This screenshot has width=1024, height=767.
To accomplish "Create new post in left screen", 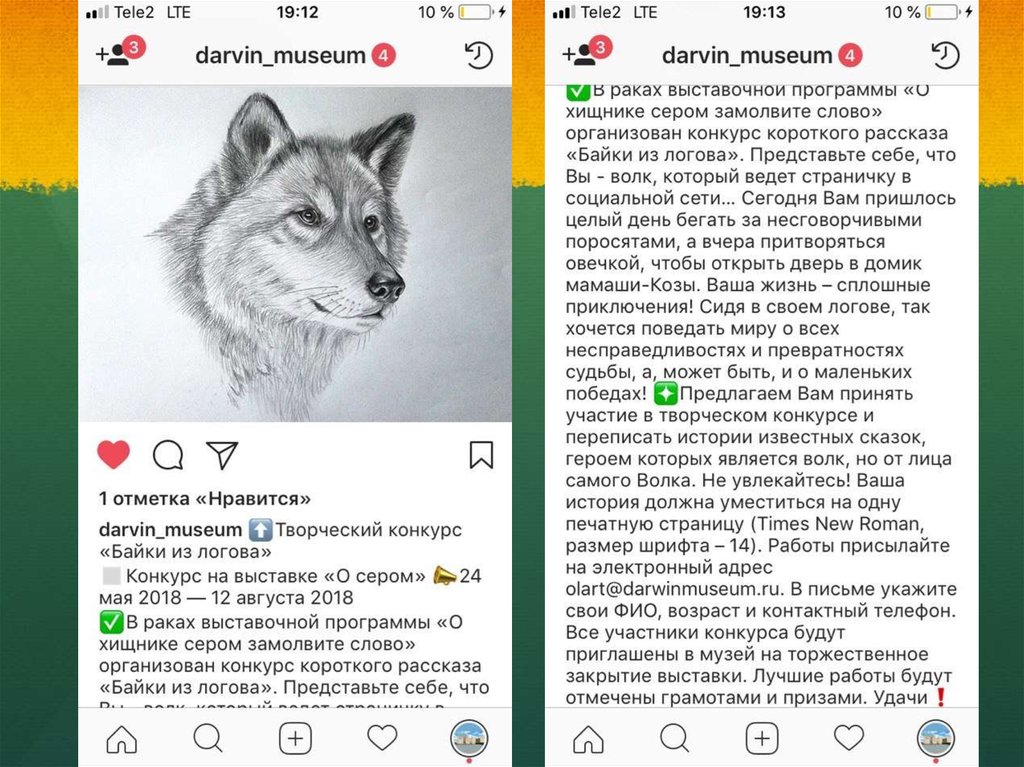I will coord(295,739).
